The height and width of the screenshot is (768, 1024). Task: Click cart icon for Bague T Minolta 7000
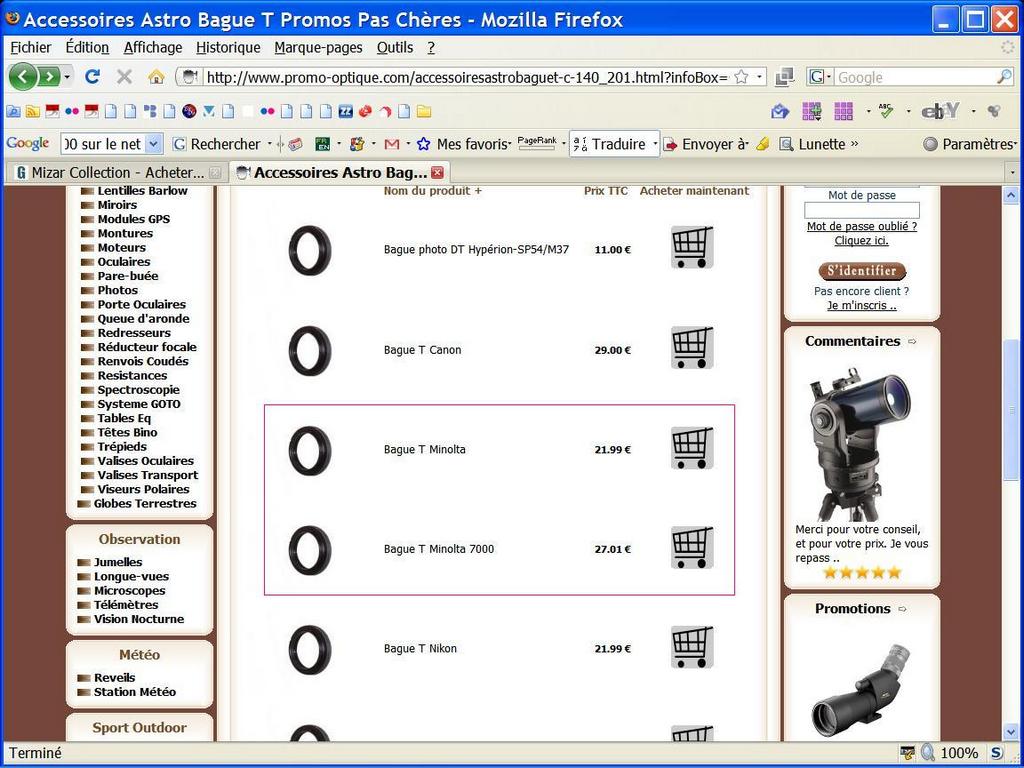pos(692,548)
